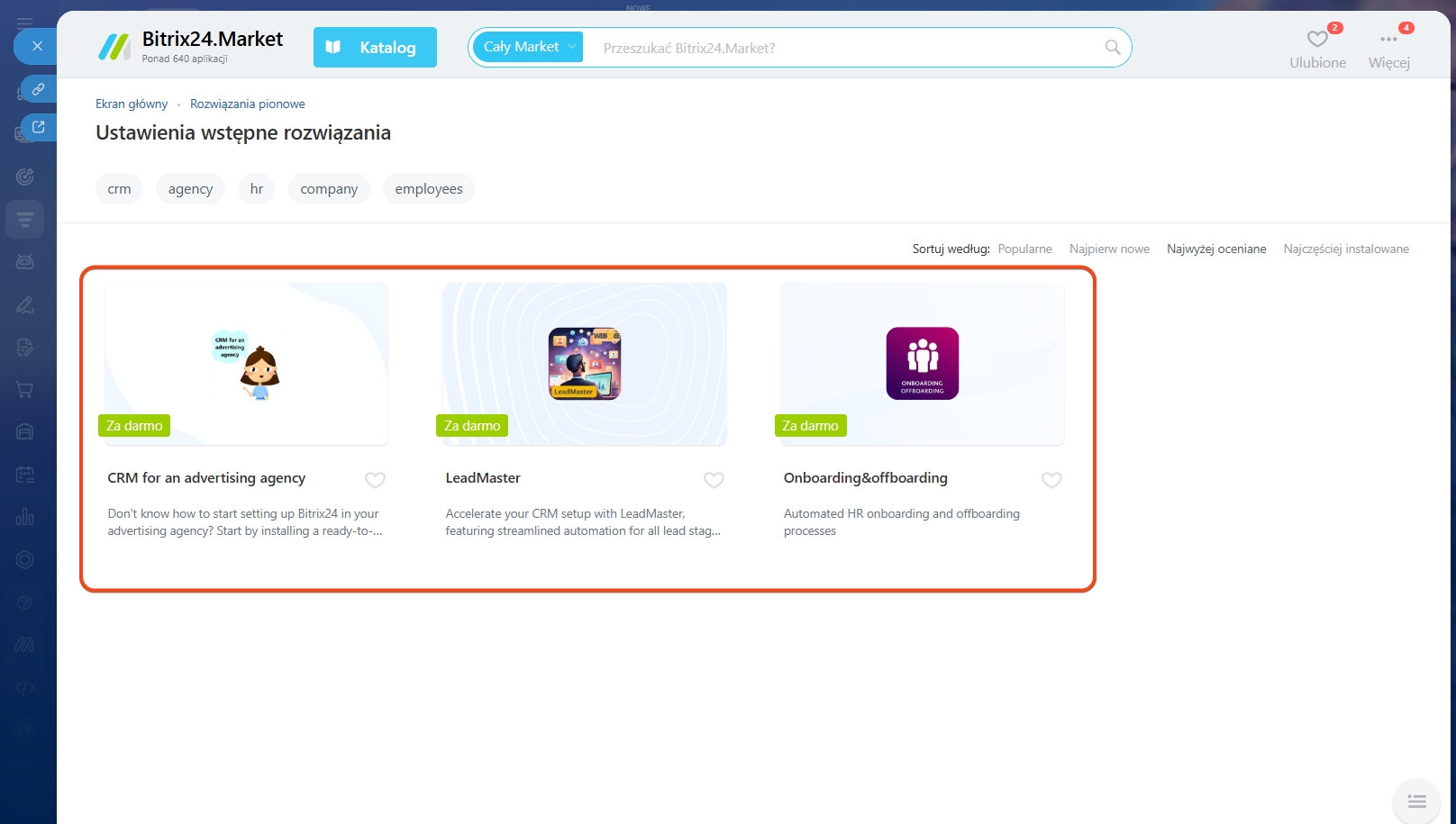Favorite the Onboarding&offboarding app

(1051, 480)
